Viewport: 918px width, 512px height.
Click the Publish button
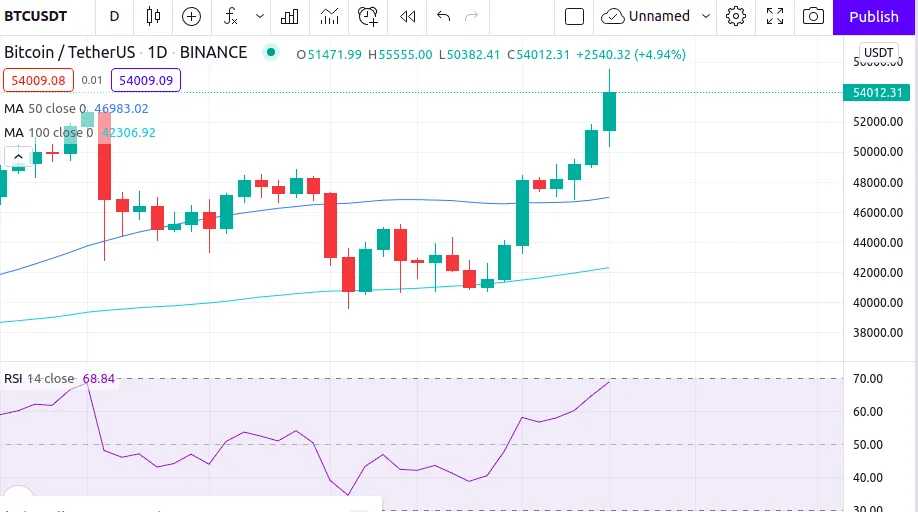pyautogui.click(x=874, y=16)
